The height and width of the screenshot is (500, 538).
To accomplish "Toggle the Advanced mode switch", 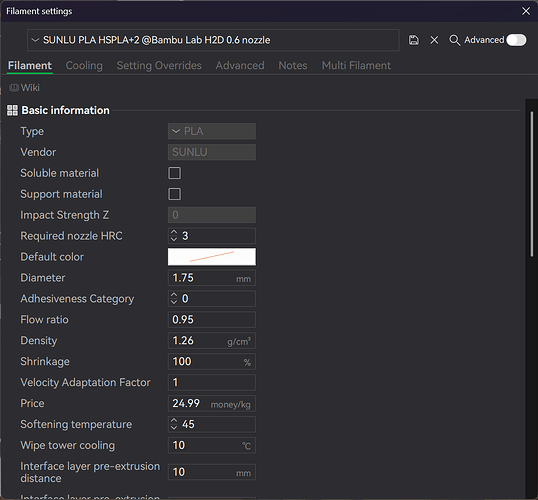I will [516, 40].
